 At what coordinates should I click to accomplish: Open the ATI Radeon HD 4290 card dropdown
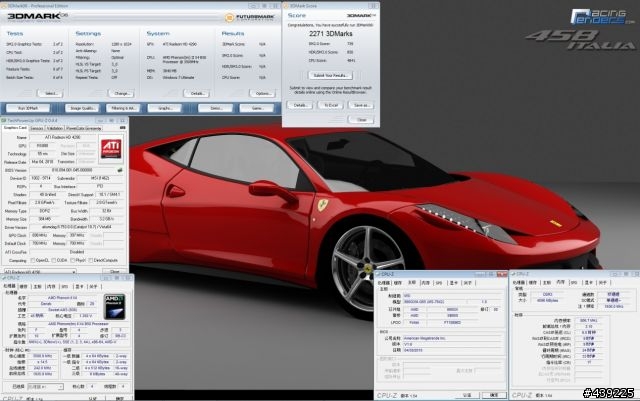pyautogui.click(x=40, y=272)
